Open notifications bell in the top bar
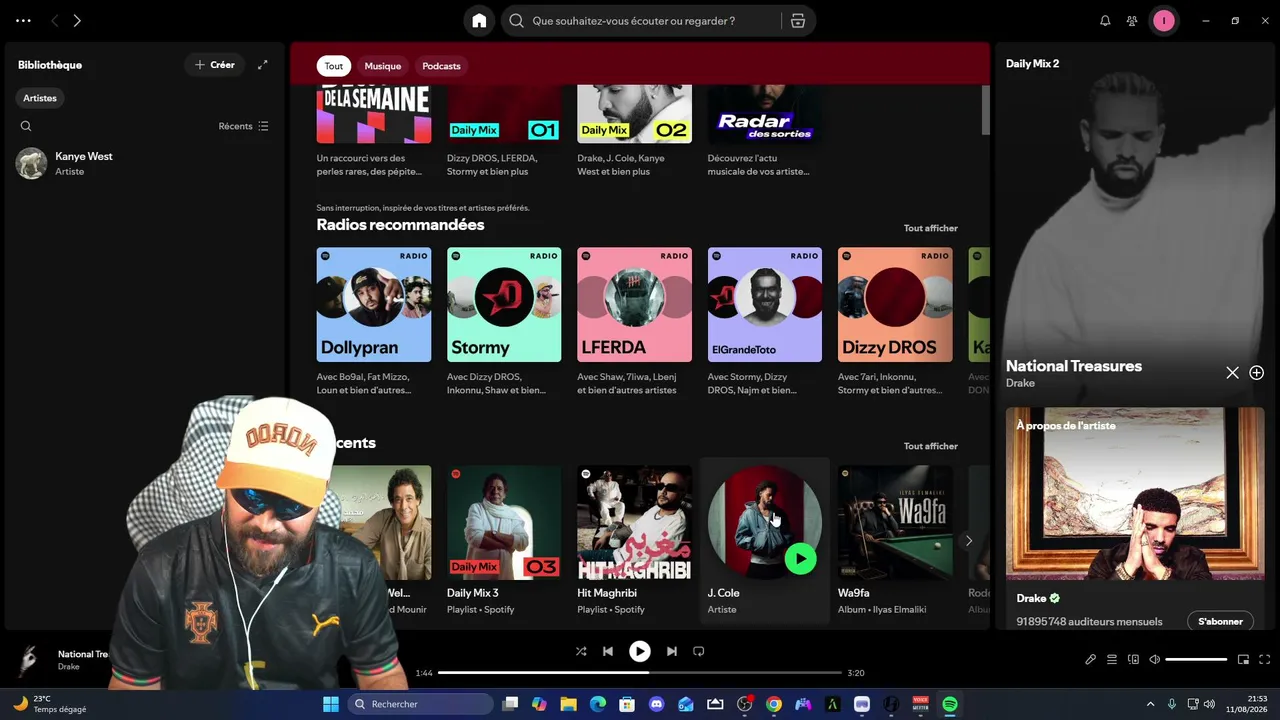1280x720 pixels. click(1105, 21)
